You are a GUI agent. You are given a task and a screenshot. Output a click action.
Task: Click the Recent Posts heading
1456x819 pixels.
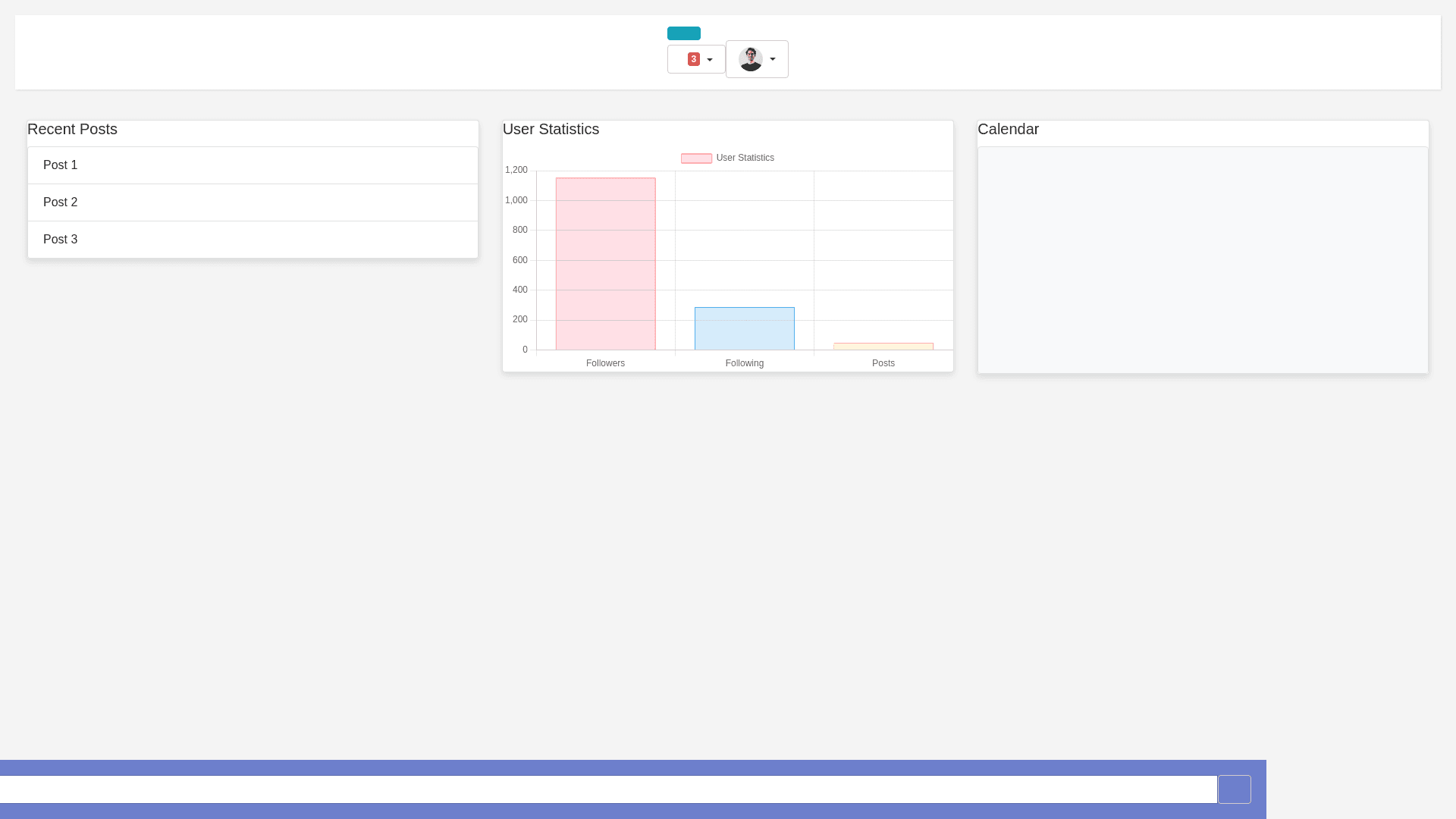[73, 130]
